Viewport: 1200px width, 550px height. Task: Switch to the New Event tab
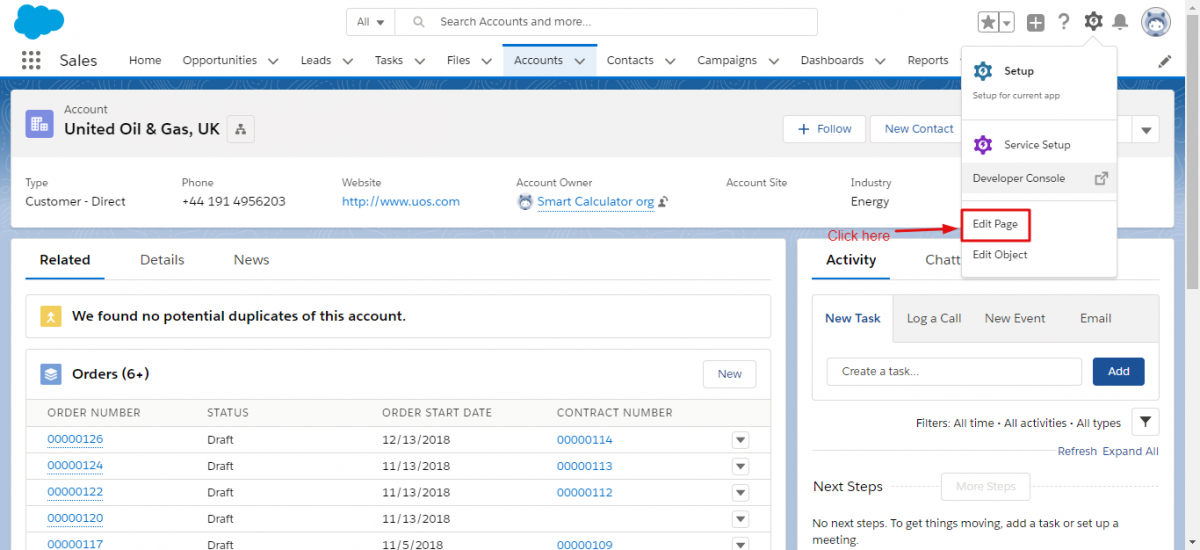[x=1015, y=318]
